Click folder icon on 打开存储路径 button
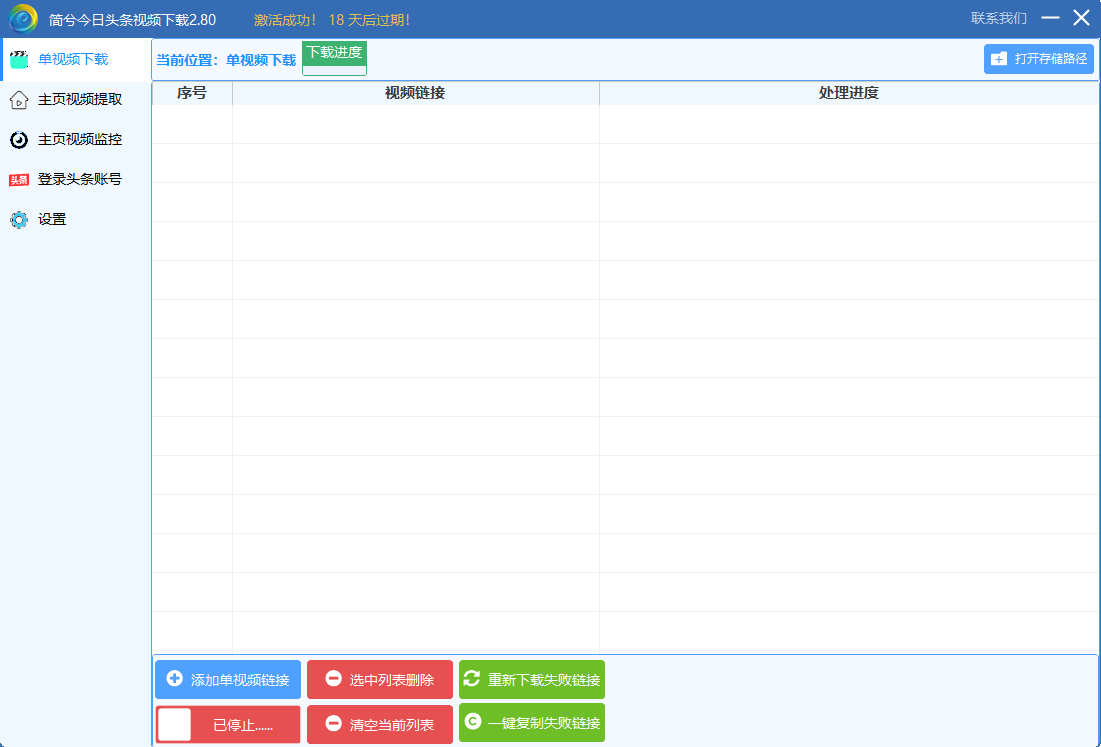The width and height of the screenshot is (1101, 747). point(999,59)
